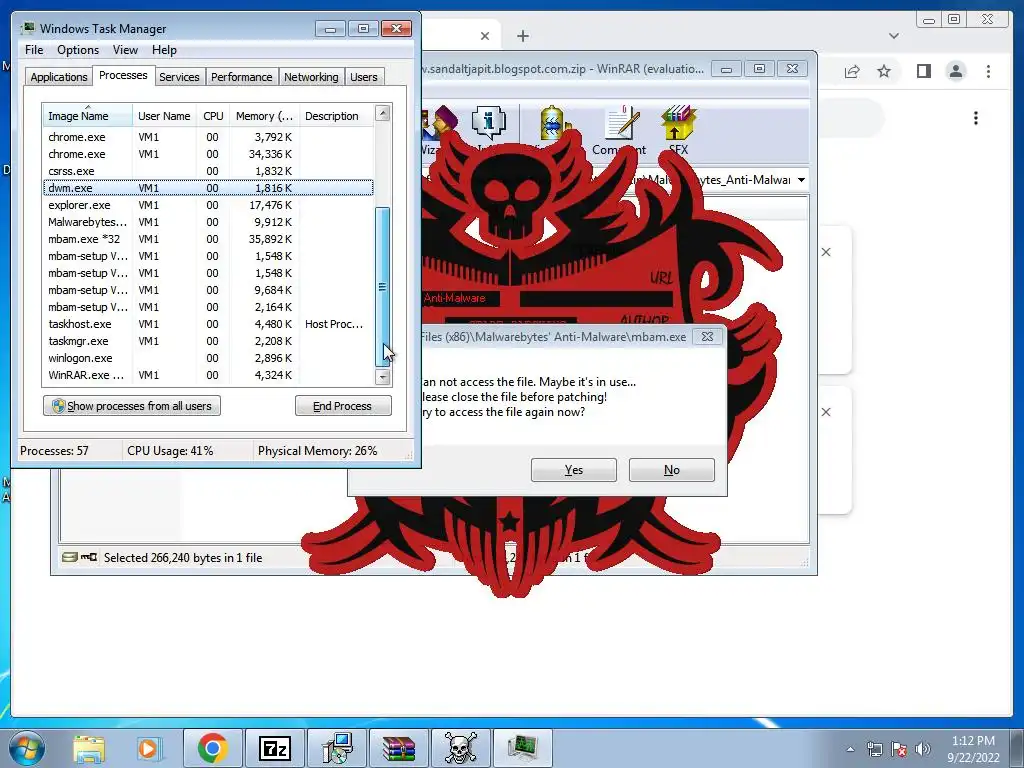
Task: Dismiss the upper page notification card
Action: click(x=826, y=252)
